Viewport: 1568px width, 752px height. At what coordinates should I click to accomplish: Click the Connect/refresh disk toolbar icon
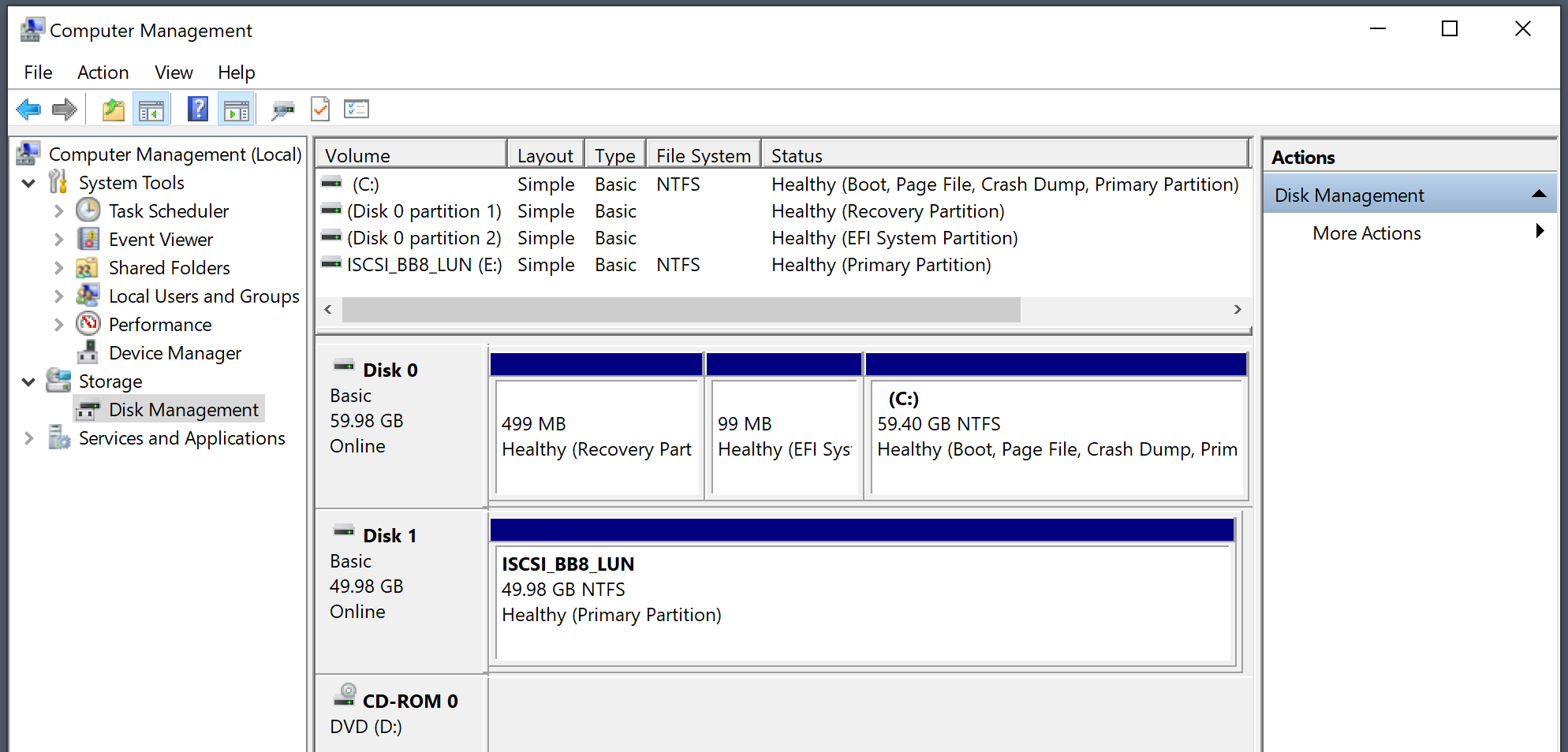coord(282,110)
